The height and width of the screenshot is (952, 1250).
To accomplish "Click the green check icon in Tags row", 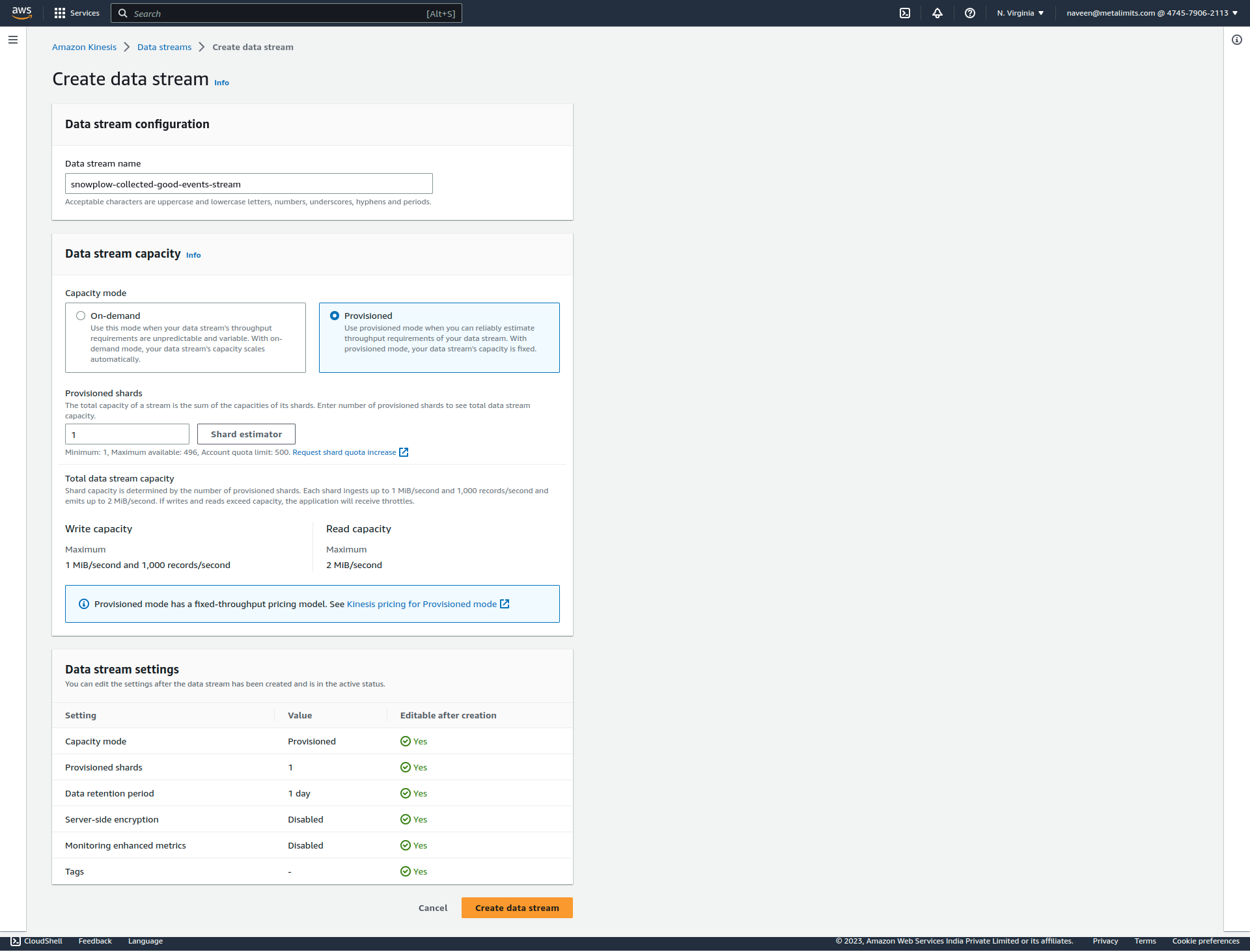I will pos(406,871).
